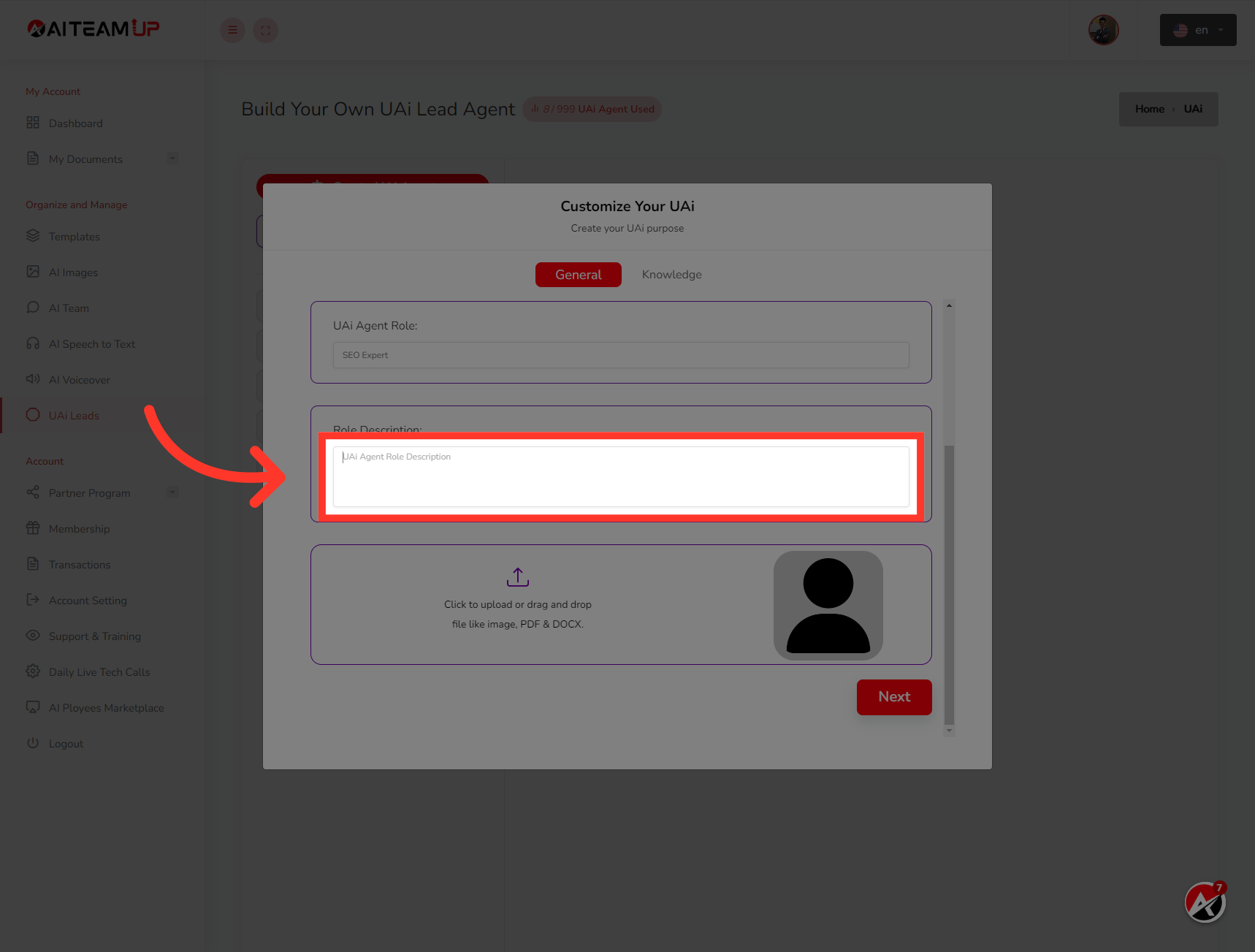Open Support & Training link

95,636
